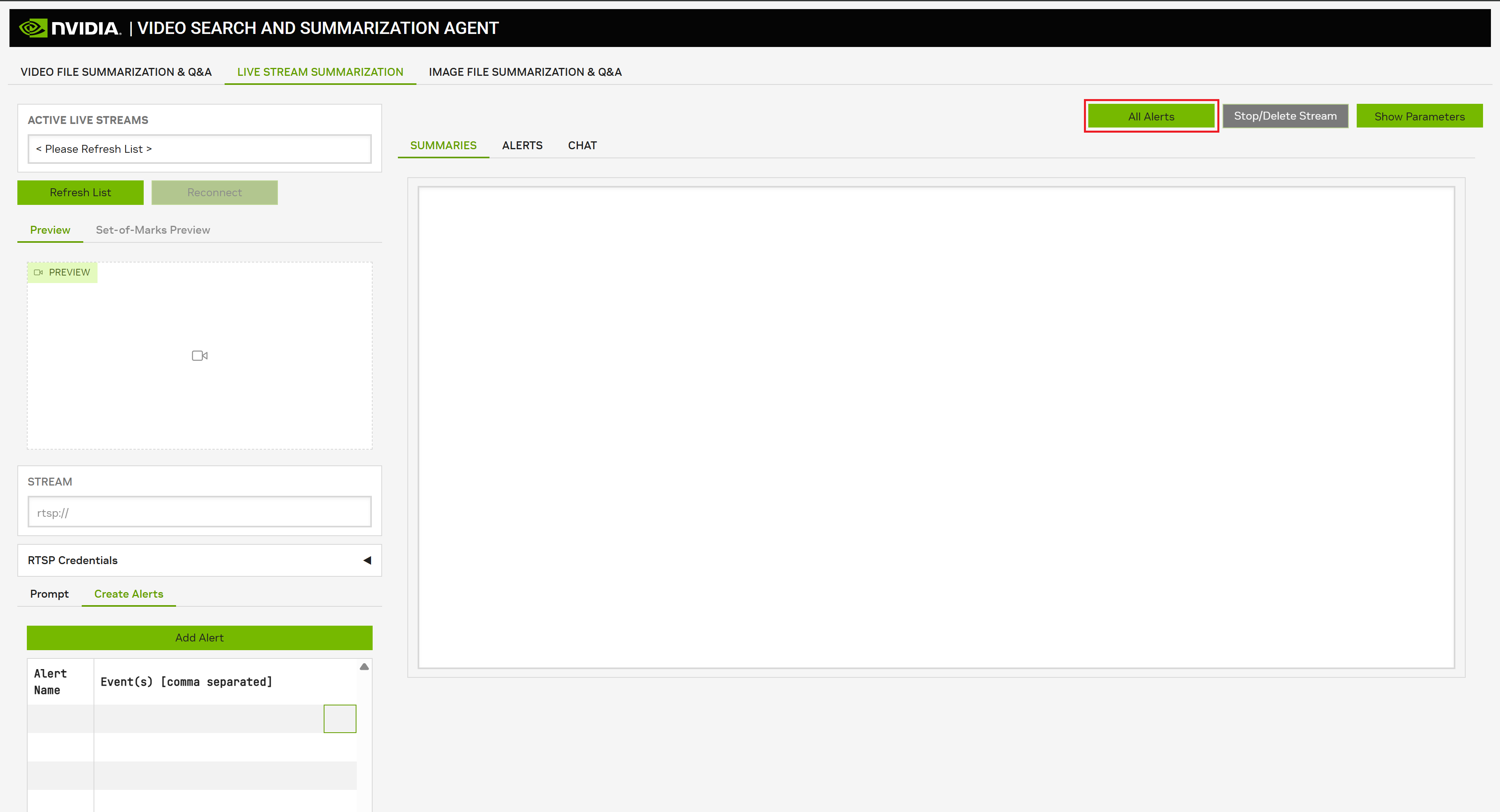Switch to the ALERTS output tab
The width and height of the screenshot is (1500, 812).
[x=522, y=145]
